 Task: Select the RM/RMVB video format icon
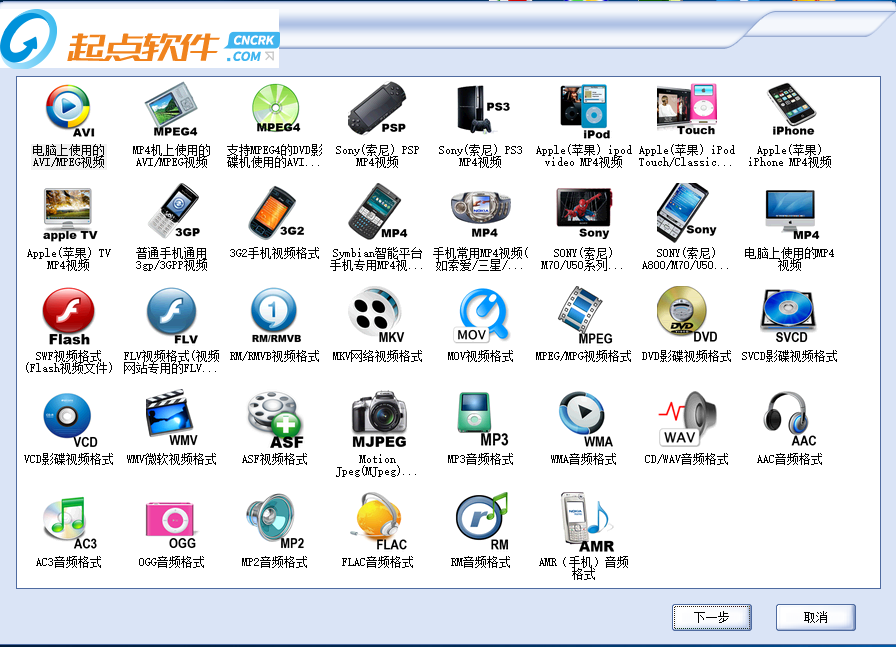pos(274,315)
